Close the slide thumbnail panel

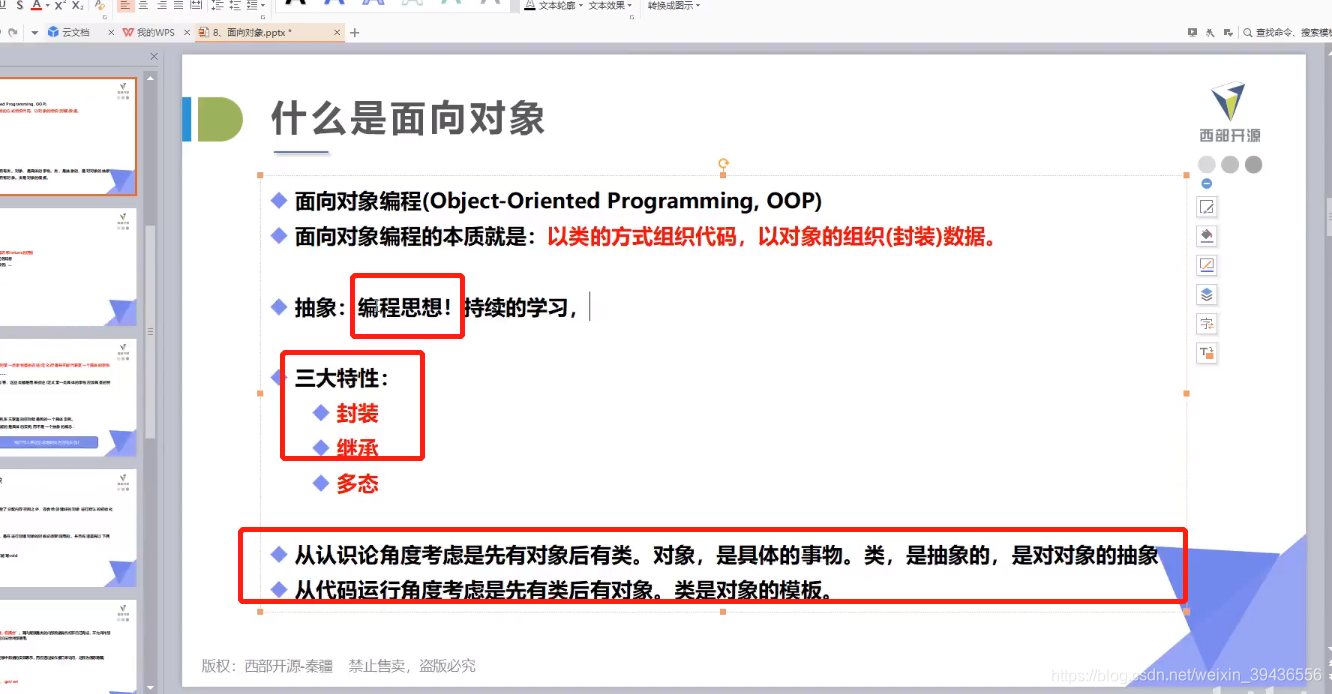point(153,56)
